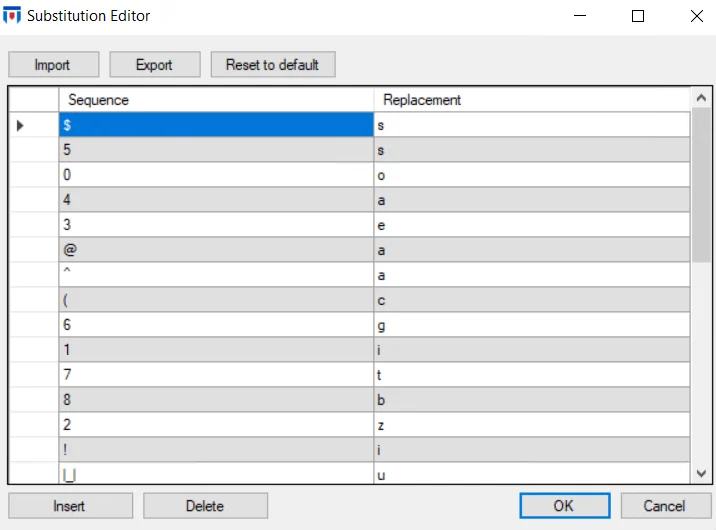
Task: Click the Import button
Action: 53,64
